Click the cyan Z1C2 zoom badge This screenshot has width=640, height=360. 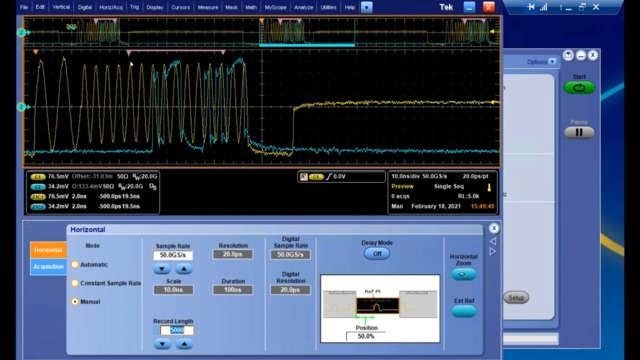pos(38,207)
